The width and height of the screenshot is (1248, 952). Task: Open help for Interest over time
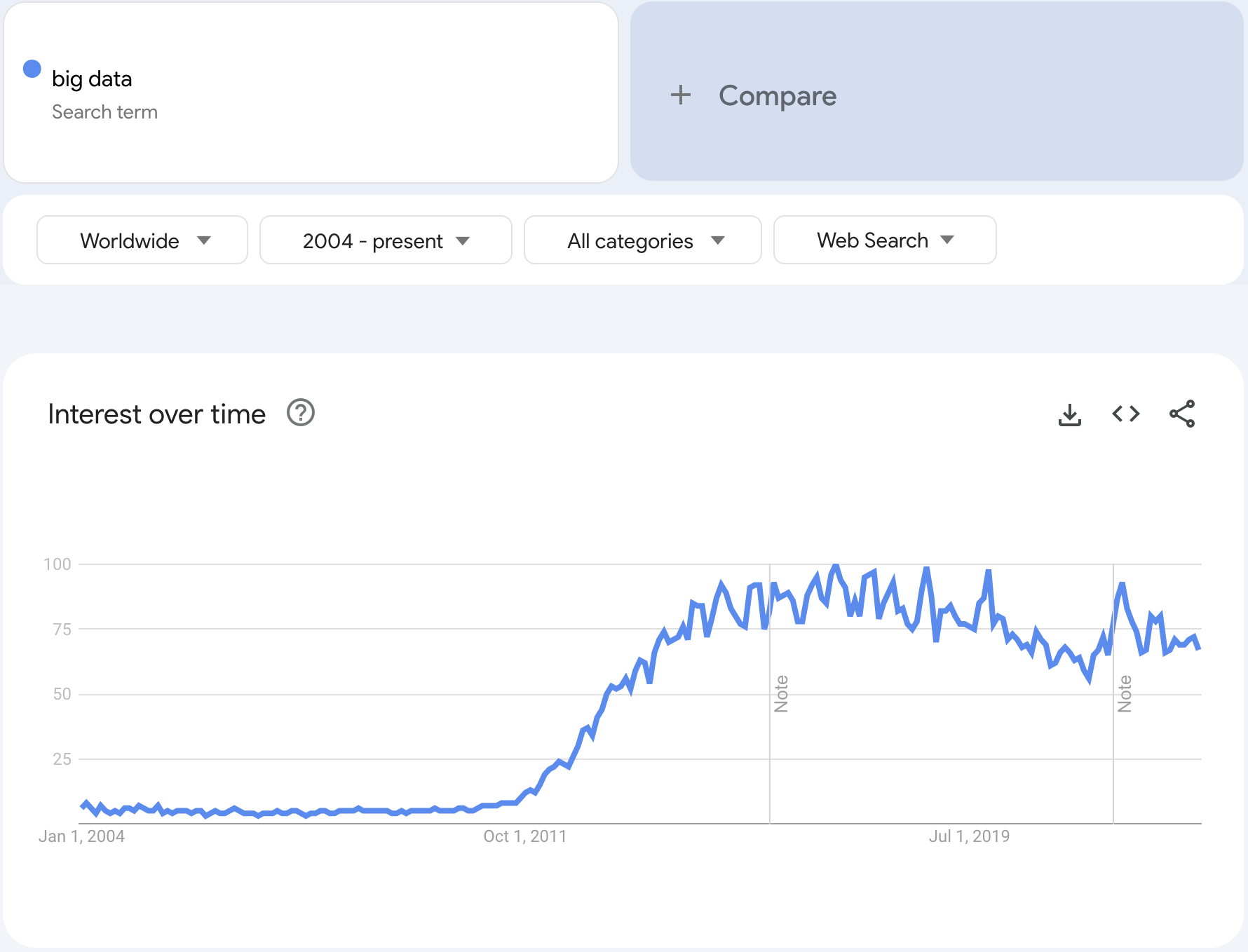(x=301, y=413)
